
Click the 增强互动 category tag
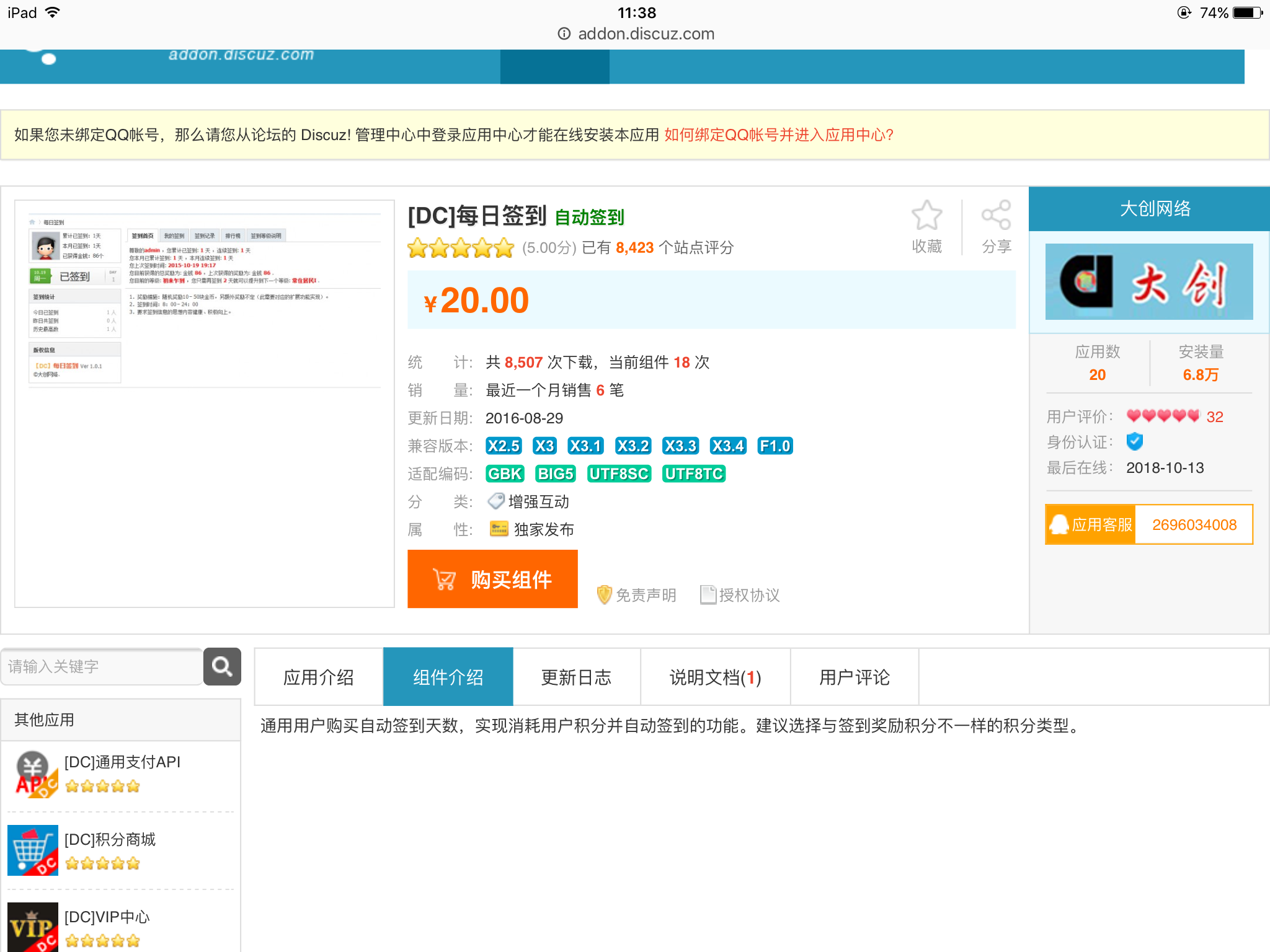point(537,501)
